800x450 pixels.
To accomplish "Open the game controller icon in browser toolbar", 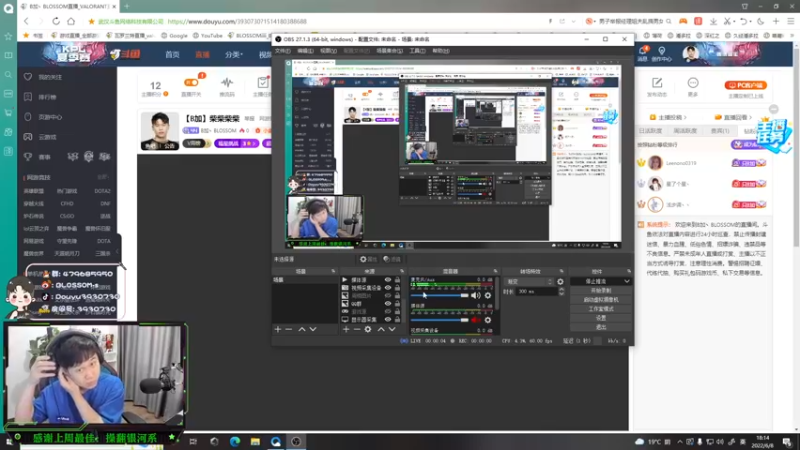I will pyautogui.click(x=683, y=21).
